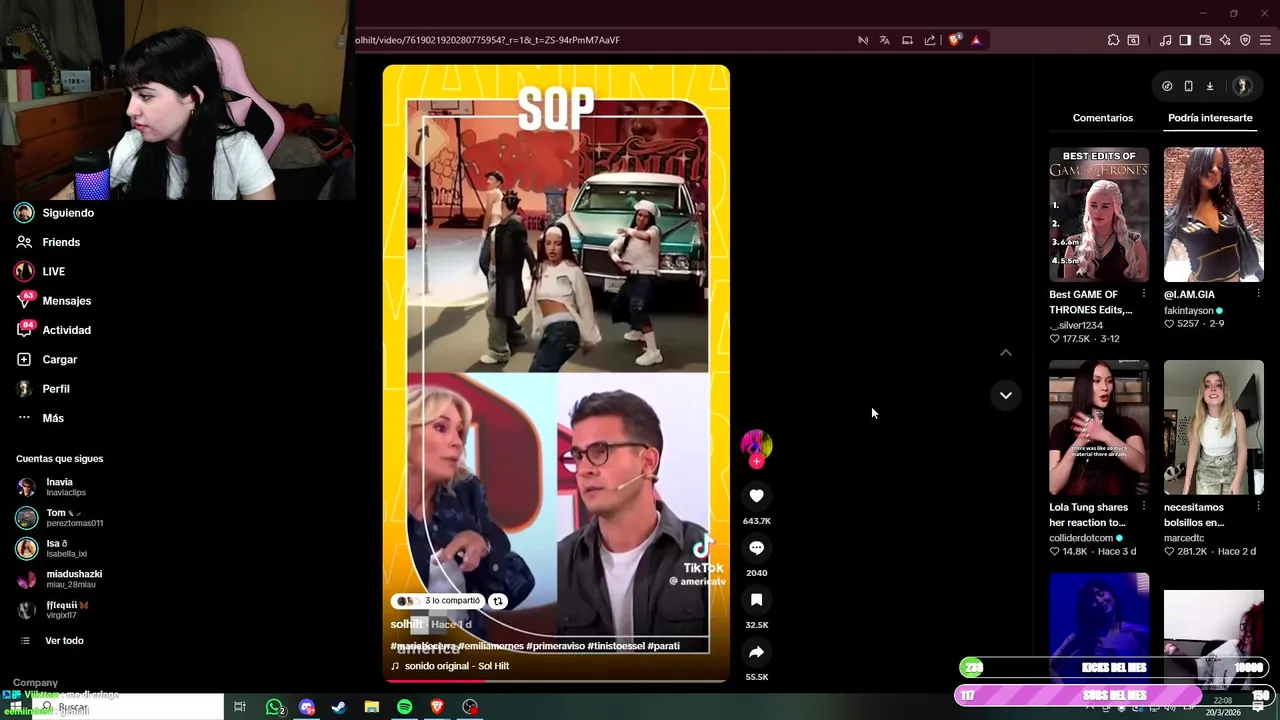Switch to the Podría interesarte tab
The height and width of the screenshot is (720, 1280).
click(1210, 118)
